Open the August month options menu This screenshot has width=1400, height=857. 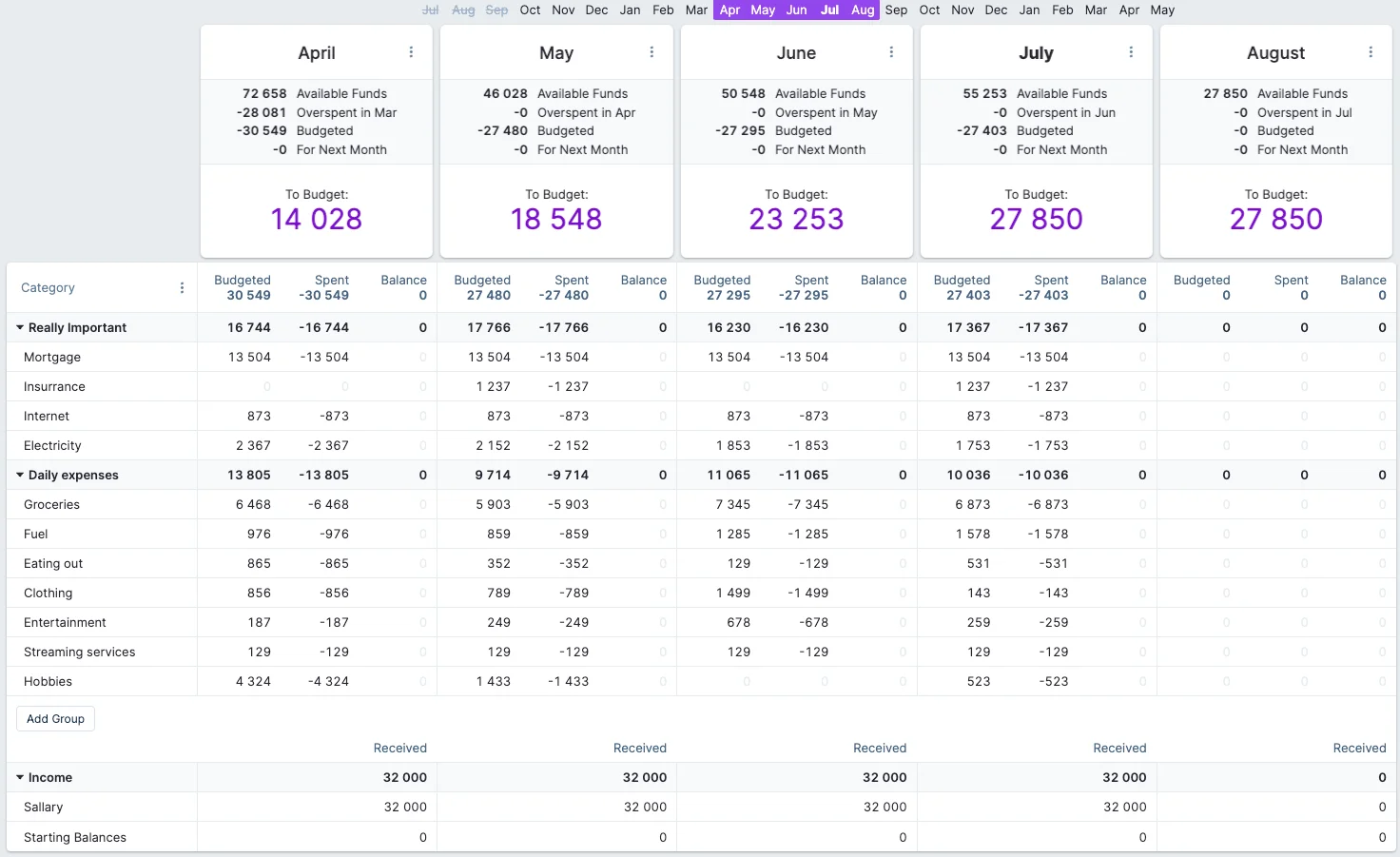[1371, 52]
